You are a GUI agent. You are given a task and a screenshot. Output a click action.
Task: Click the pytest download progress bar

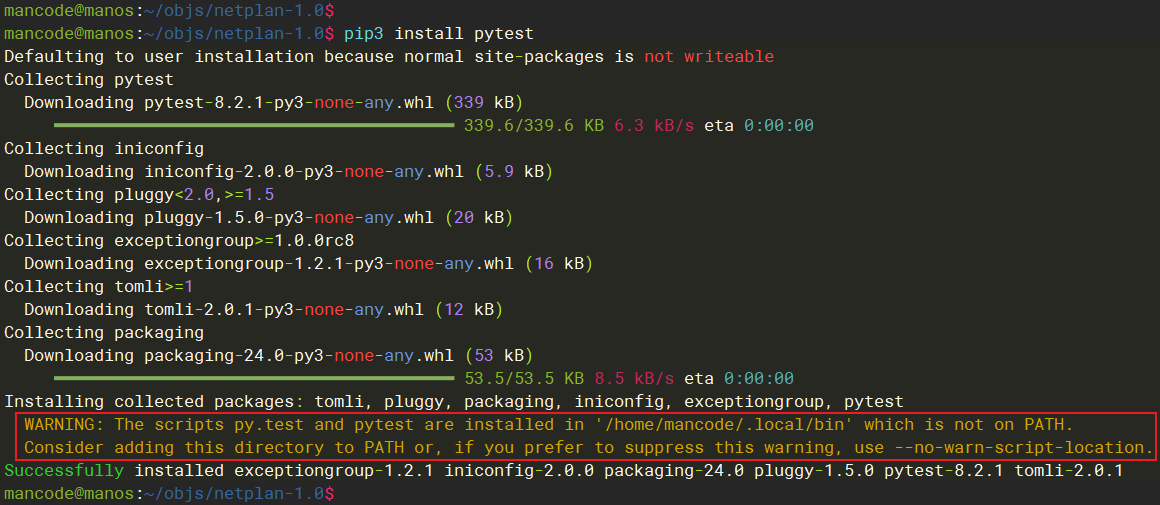pos(254,126)
